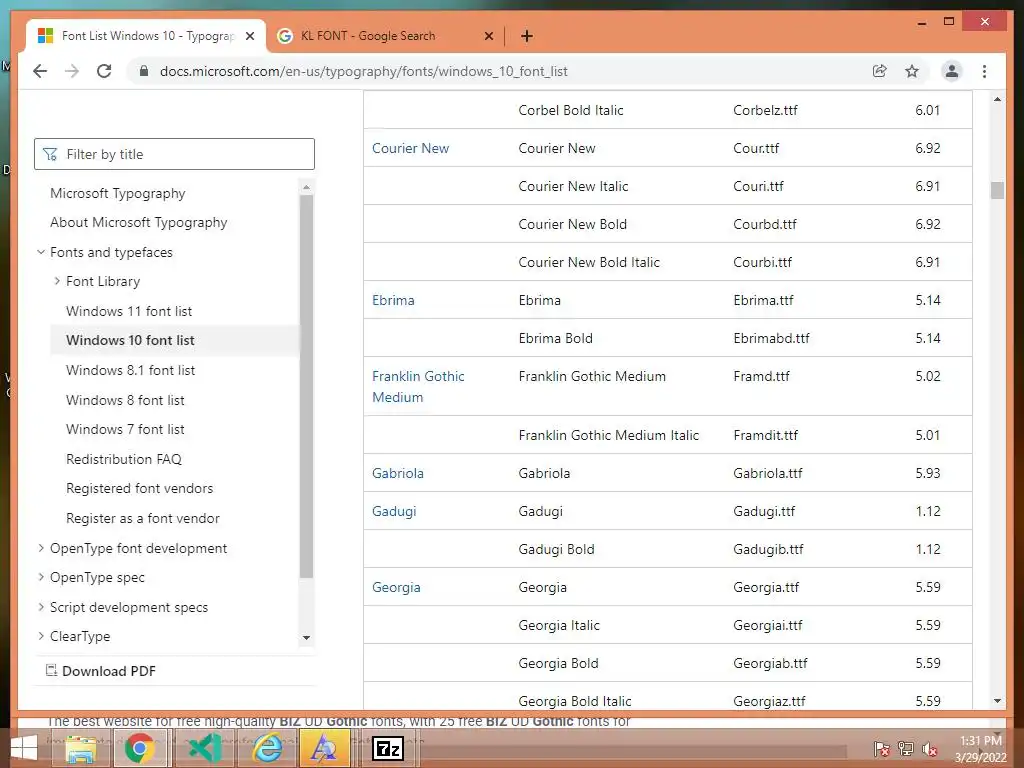Click the Download PDF button
This screenshot has width=1024, height=768.
click(101, 671)
